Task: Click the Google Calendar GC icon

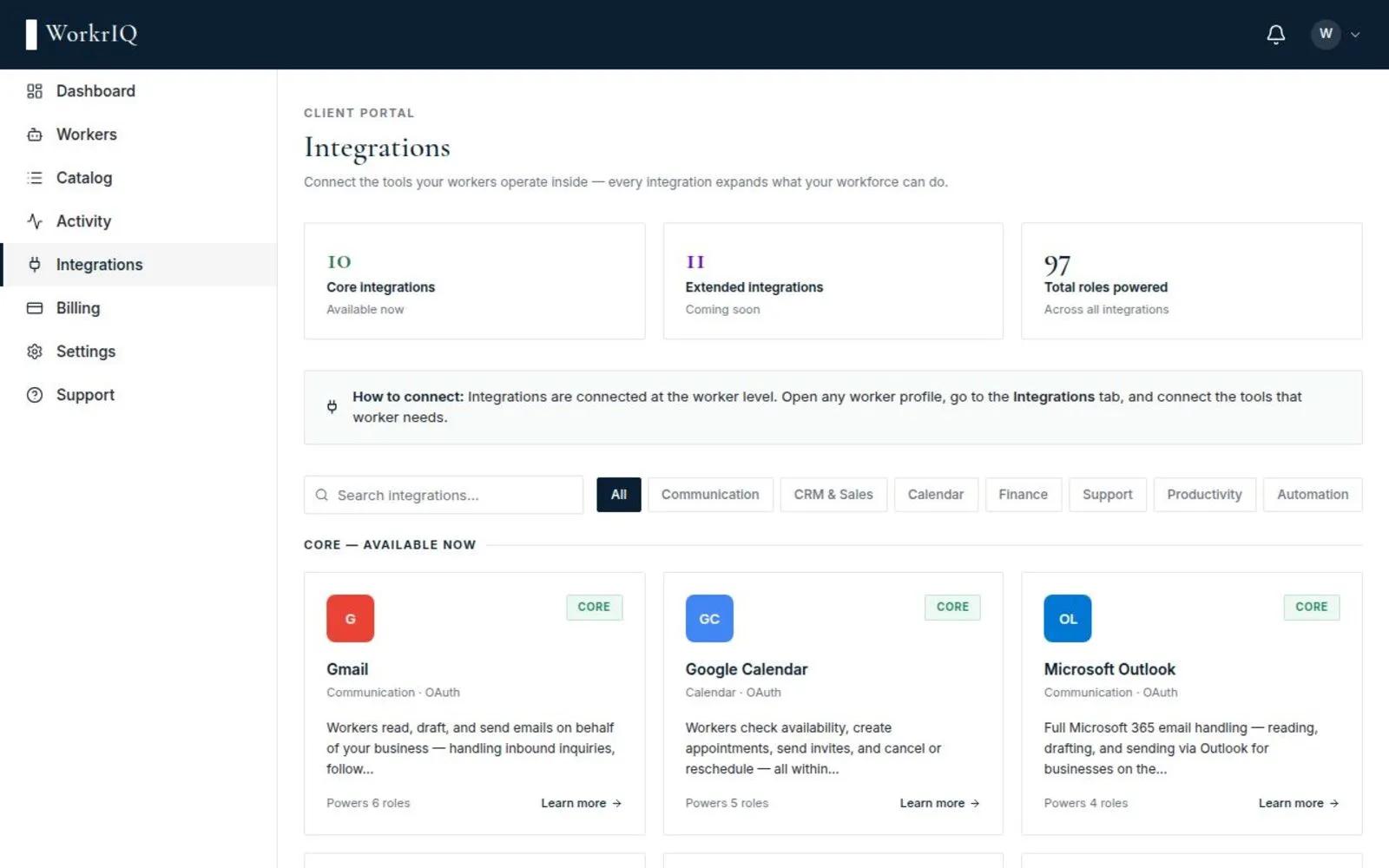Action: (709, 618)
